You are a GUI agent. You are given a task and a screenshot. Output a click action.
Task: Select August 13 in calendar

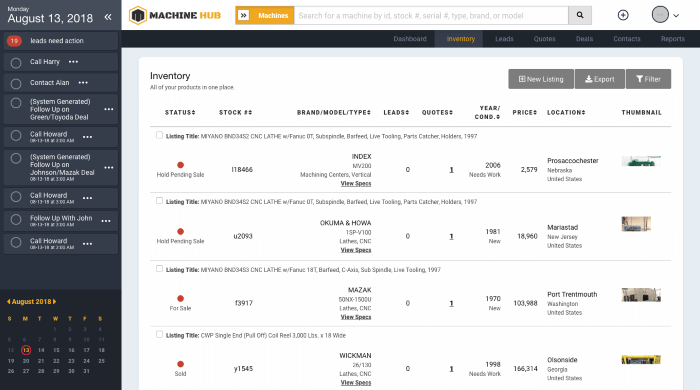(x=26, y=350)
